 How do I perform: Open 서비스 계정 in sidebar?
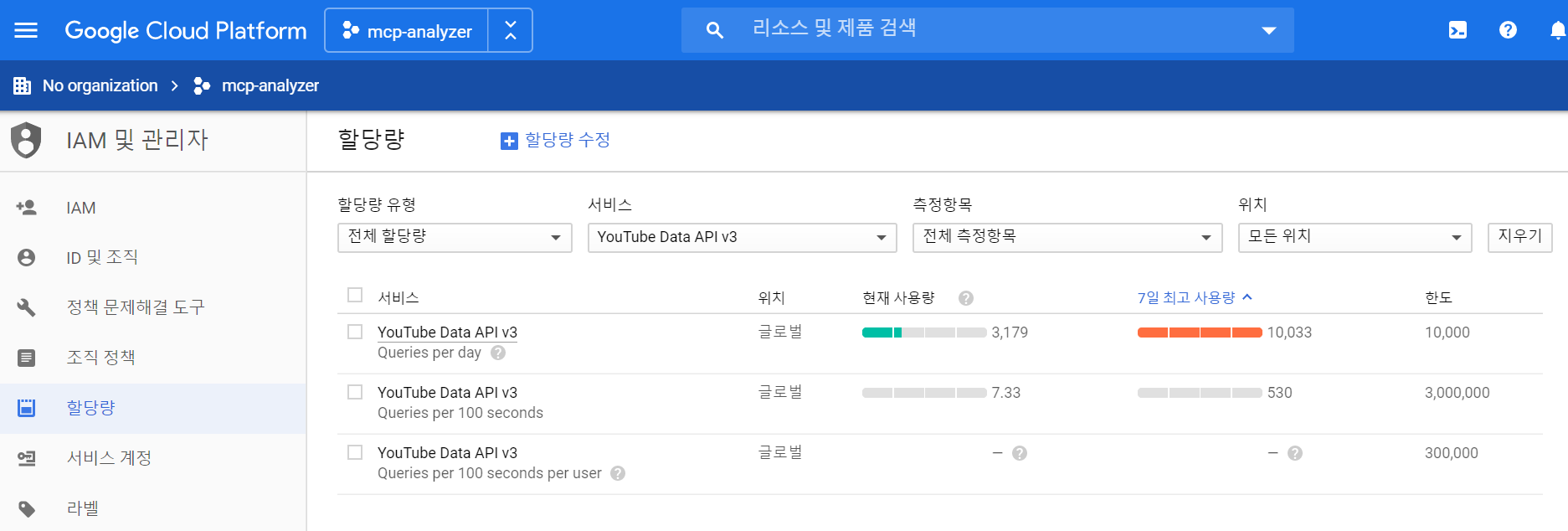point(152,459)
